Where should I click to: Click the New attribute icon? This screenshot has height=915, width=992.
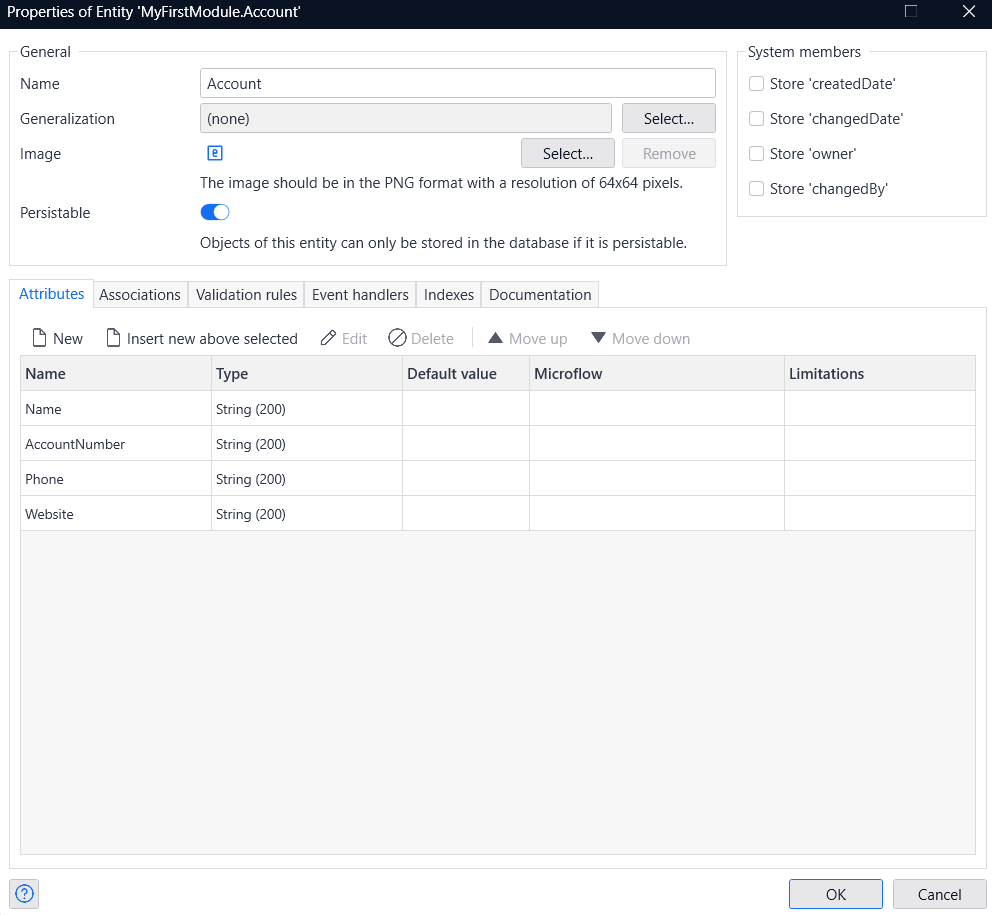click(40, 338)
